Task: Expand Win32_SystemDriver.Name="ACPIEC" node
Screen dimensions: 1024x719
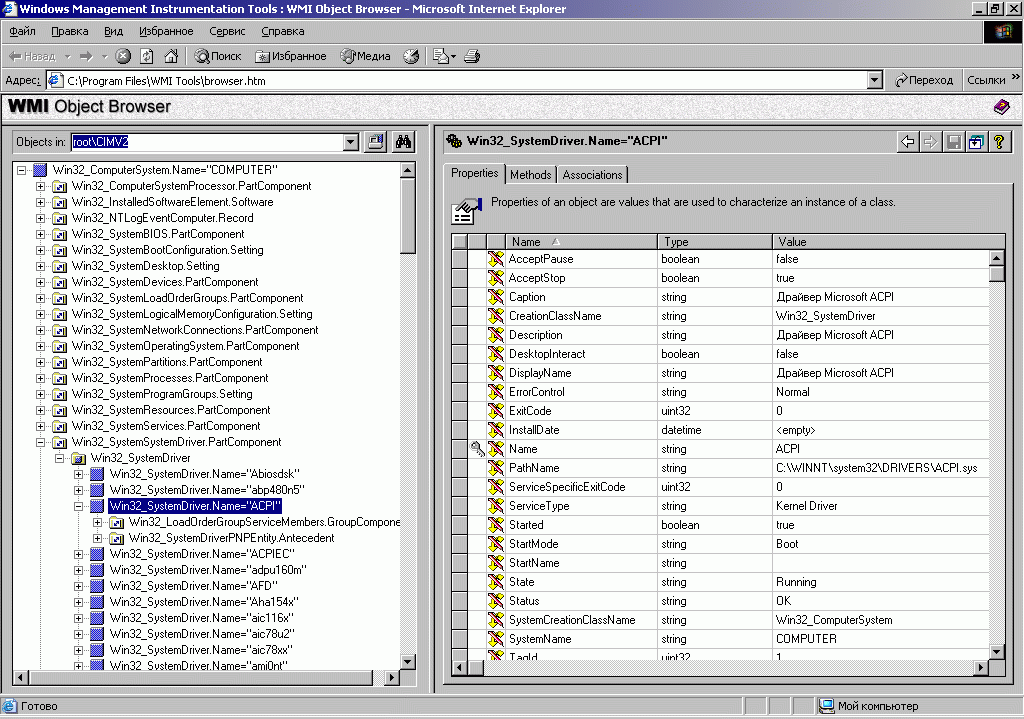Action: (78, 554)
